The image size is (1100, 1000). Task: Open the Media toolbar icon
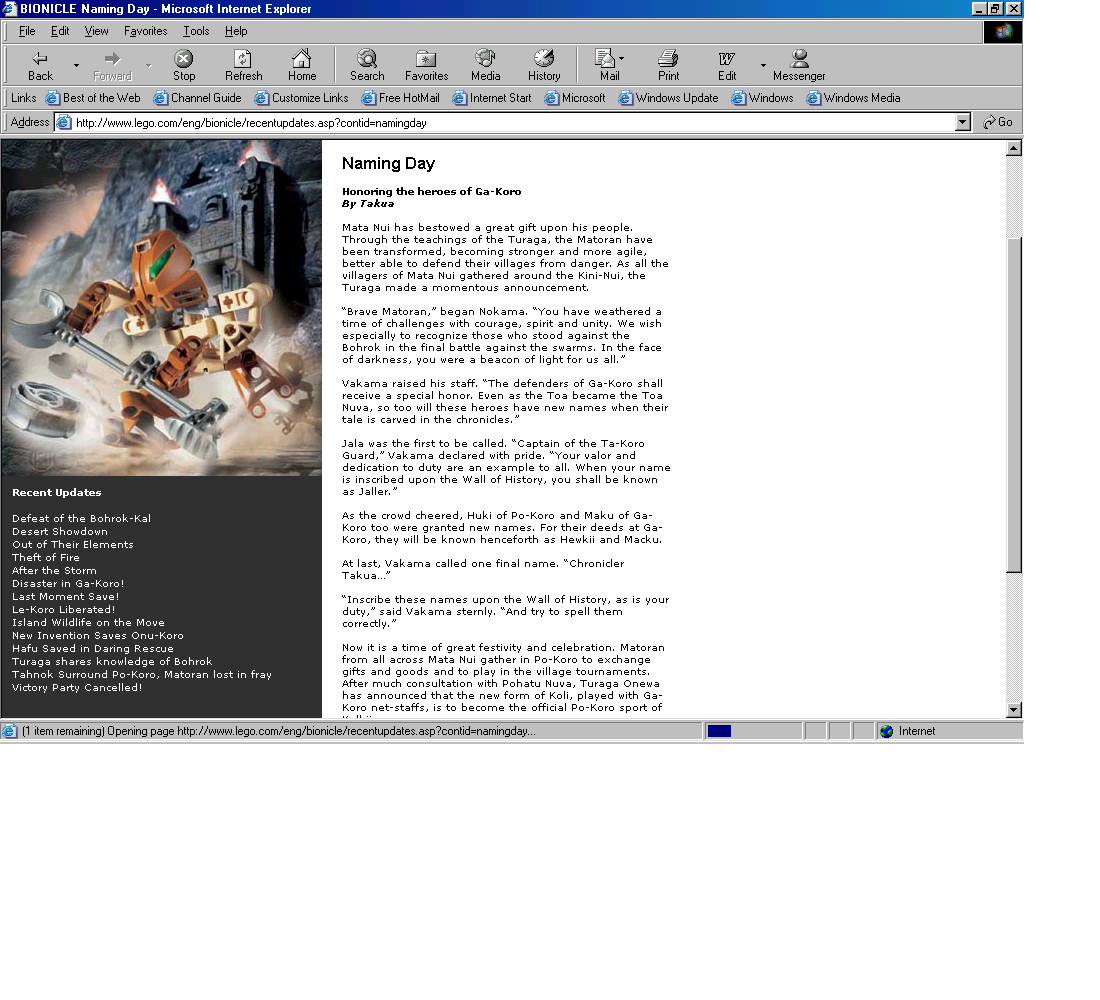click(x=485, y=60)
